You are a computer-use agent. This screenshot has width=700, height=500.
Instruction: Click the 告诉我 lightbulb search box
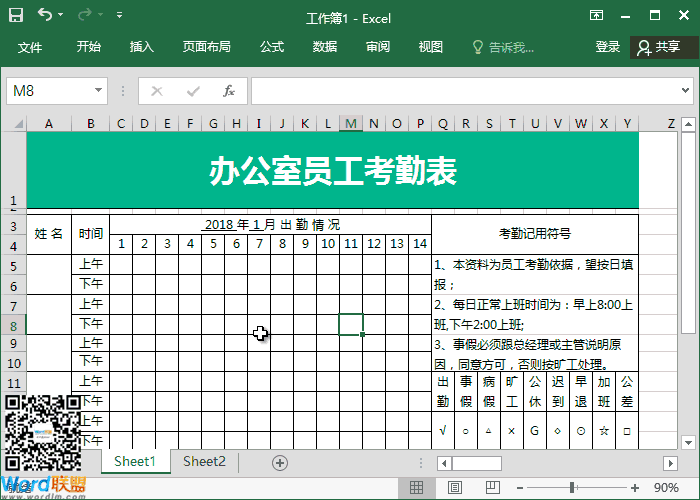(x=503, y=47)
